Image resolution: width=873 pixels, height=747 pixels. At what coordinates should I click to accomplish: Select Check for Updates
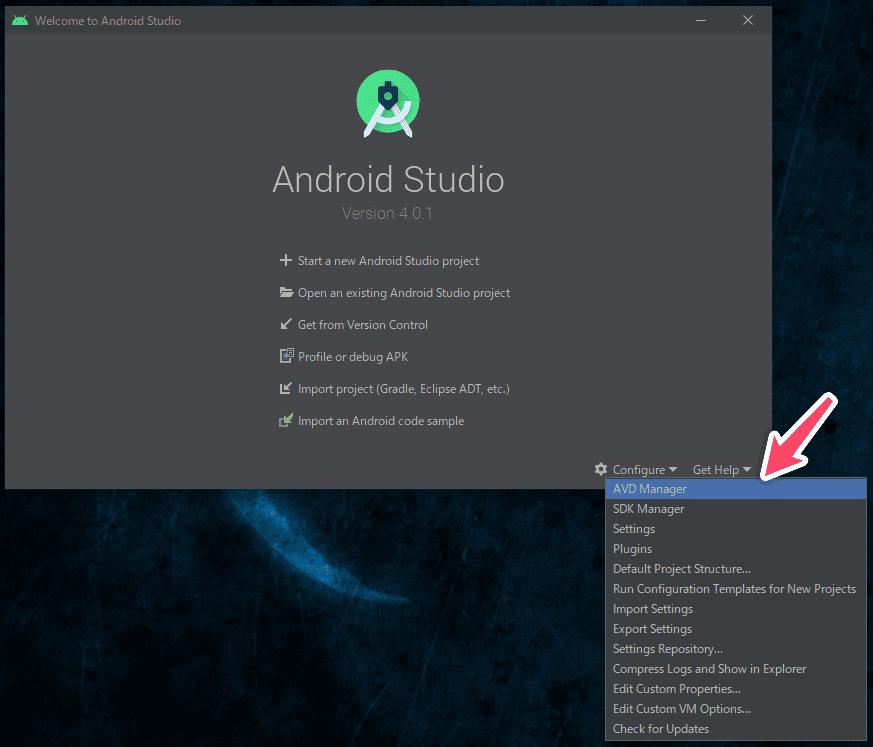[x=735, y=729]
